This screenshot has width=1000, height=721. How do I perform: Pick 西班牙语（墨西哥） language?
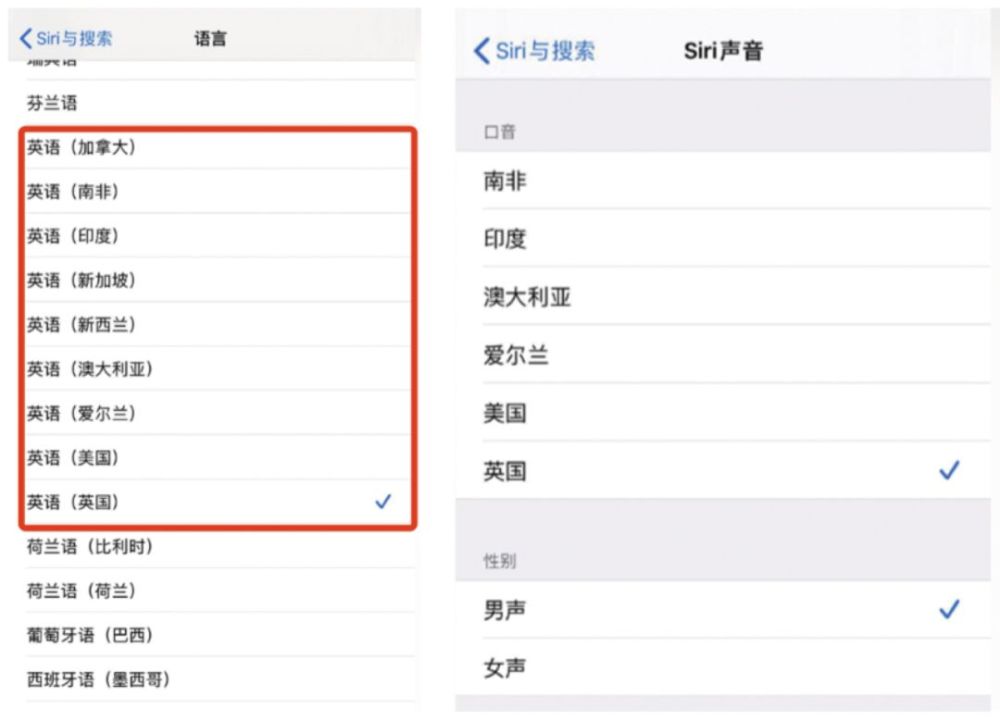point(98,680)
